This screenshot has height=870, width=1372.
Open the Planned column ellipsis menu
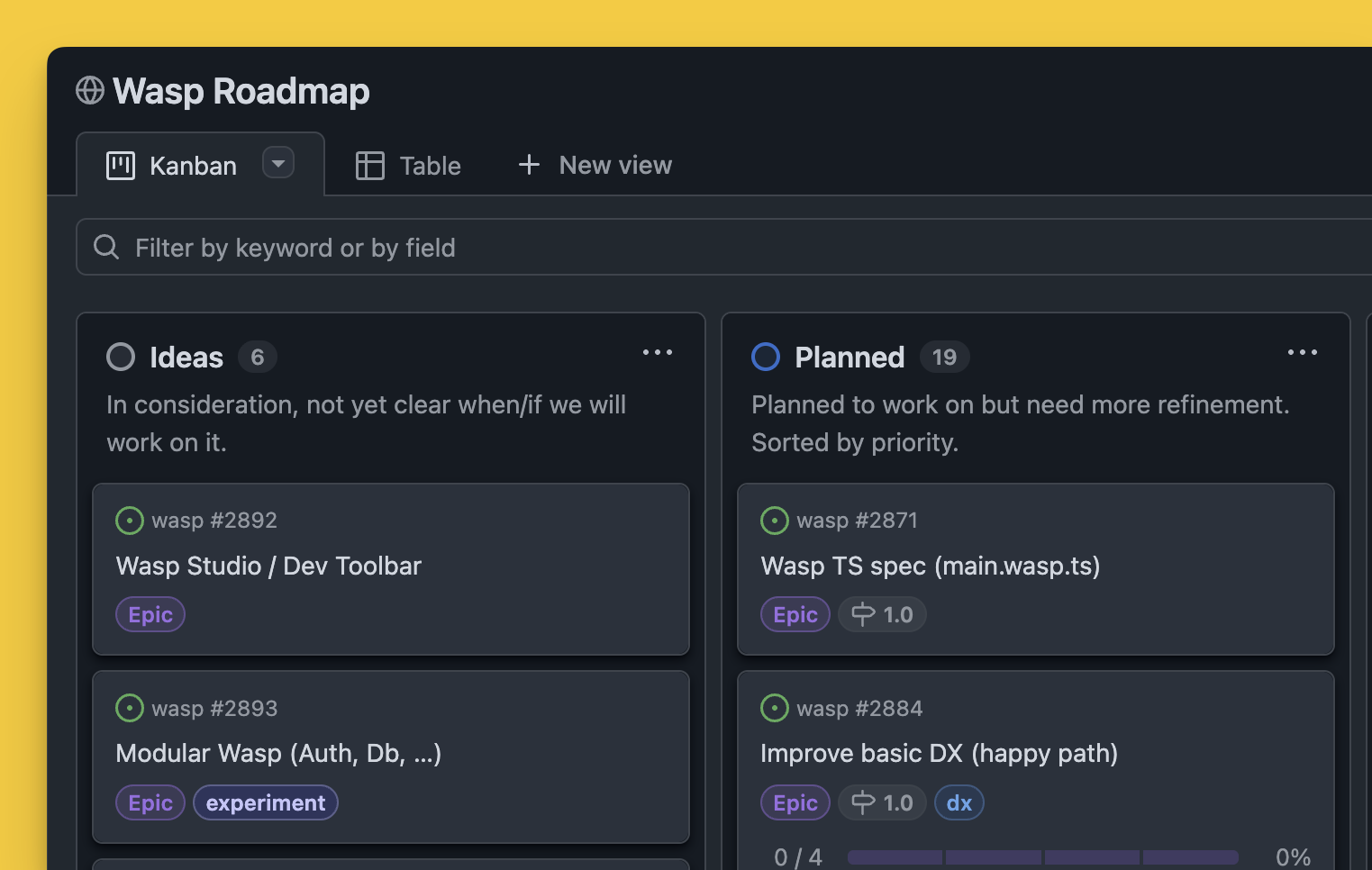(1302, 352)
